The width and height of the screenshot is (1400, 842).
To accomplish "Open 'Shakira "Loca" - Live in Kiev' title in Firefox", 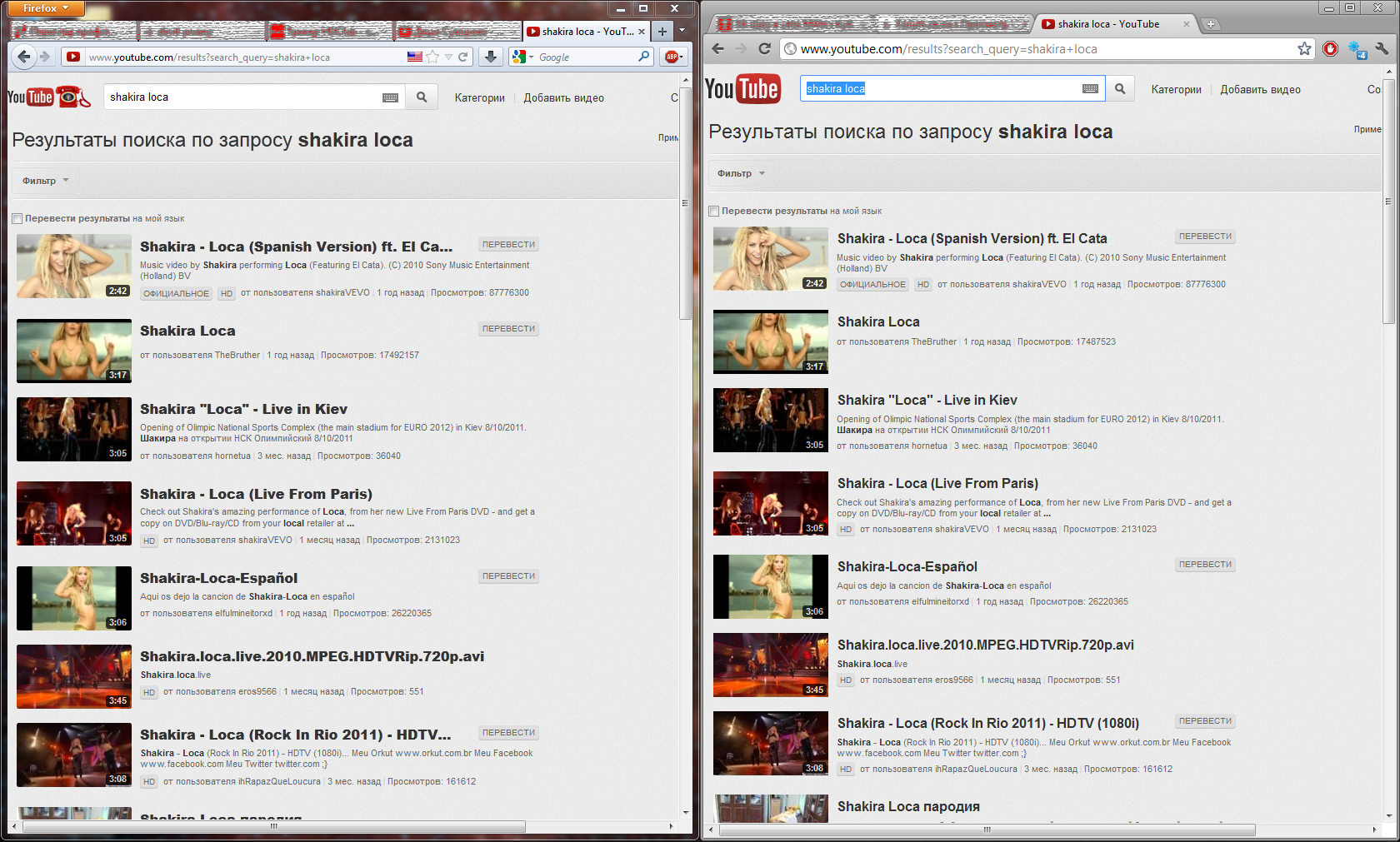I will point(243,409).
